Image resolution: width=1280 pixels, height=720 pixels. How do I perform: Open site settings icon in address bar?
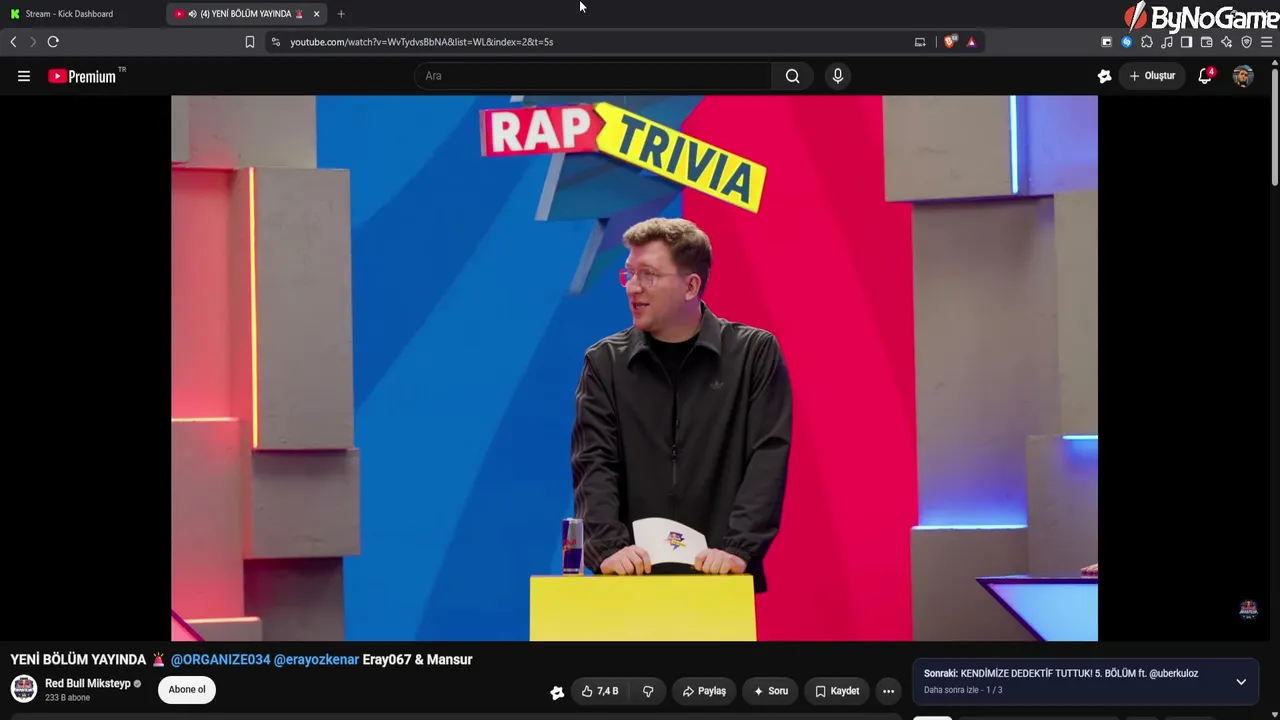coord(276,42)
